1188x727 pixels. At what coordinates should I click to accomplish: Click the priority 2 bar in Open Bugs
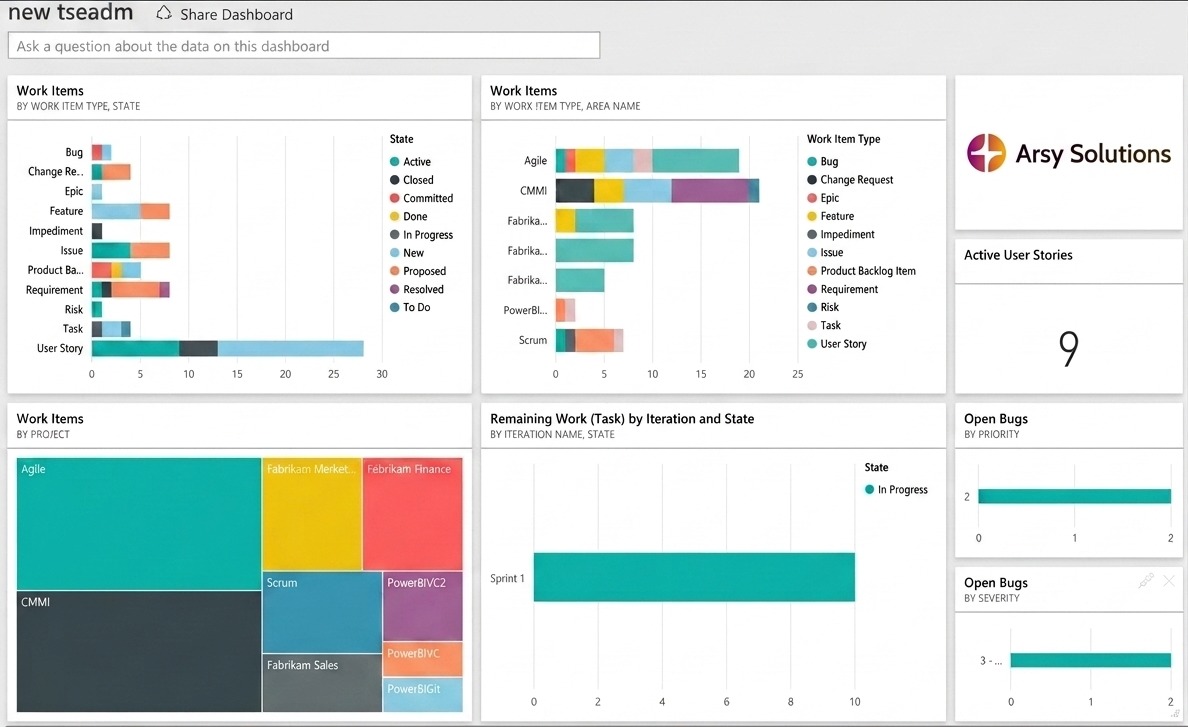tap(1074, 496)
